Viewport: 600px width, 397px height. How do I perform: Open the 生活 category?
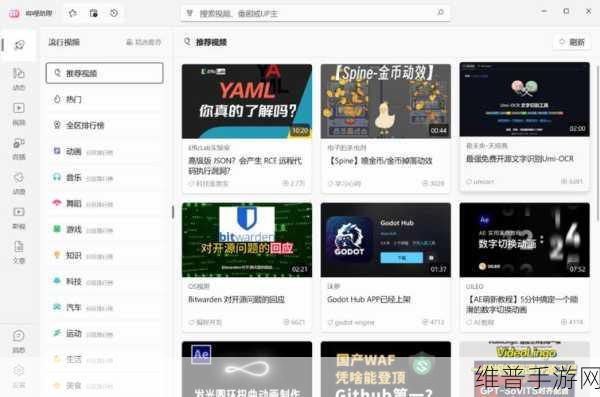coord(104,359)
